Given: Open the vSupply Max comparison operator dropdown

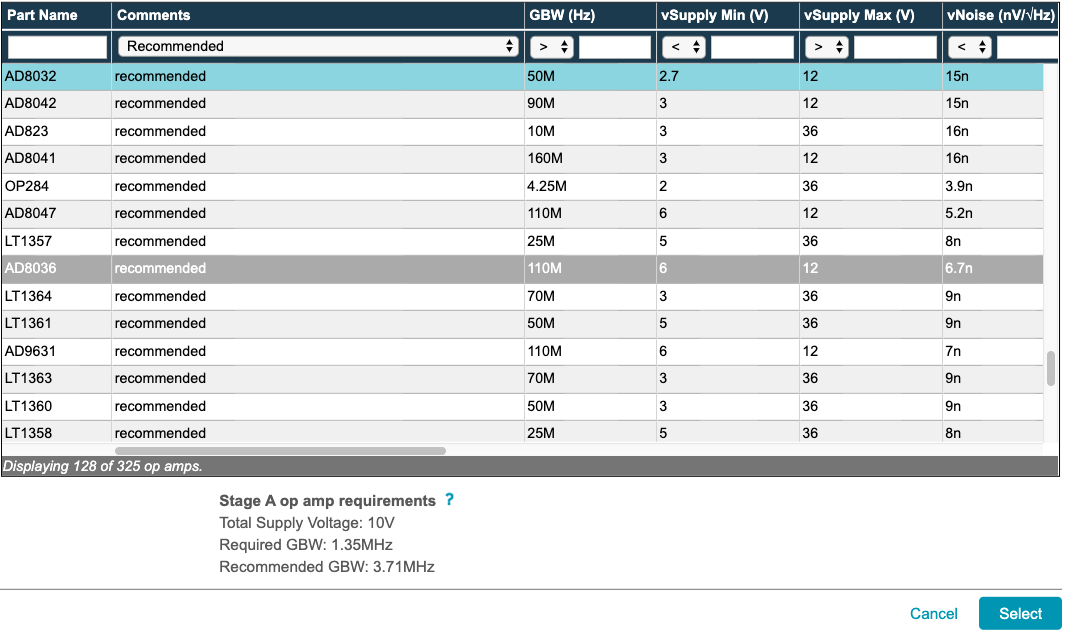Looking at the screenshot, I should [x=827, y=47].
